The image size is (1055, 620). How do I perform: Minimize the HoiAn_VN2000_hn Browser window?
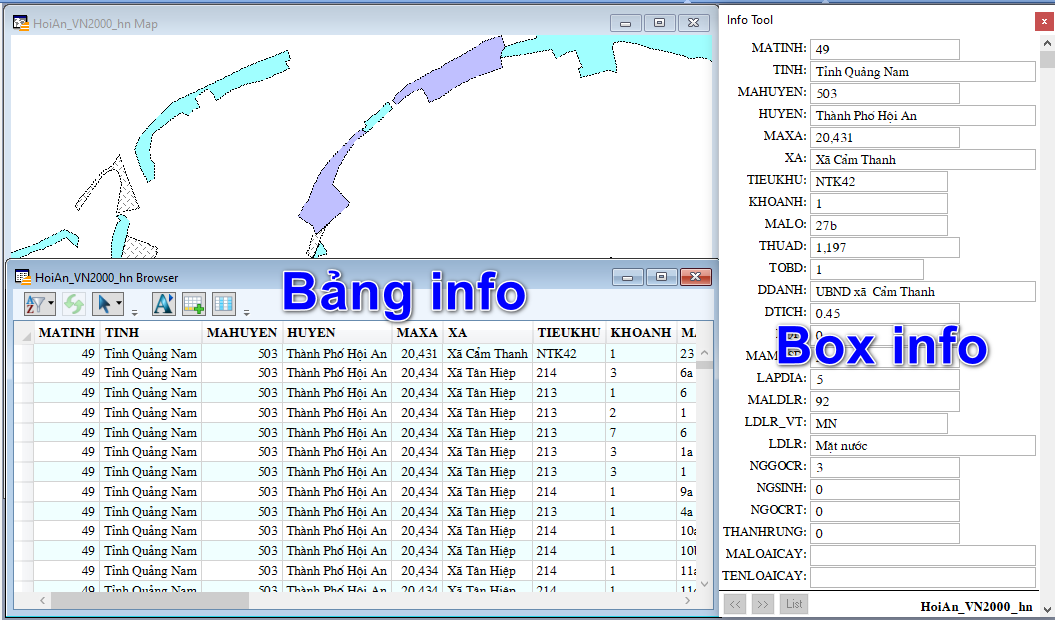coord(628,277)
